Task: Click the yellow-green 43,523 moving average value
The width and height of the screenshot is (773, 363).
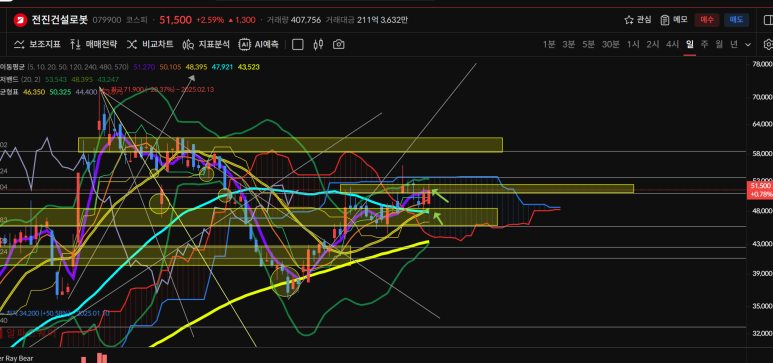Action: [x=249, y=67]
